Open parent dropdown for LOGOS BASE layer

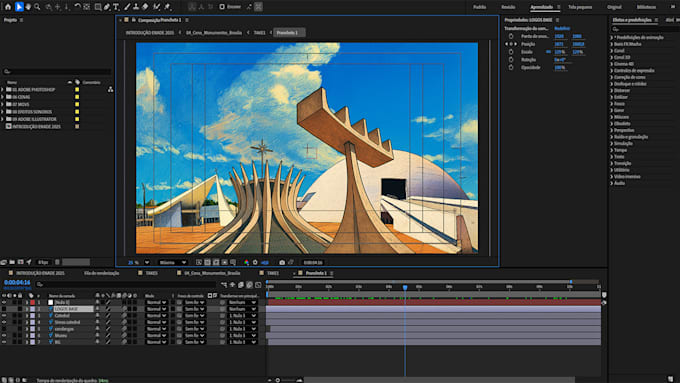point(242,309)
